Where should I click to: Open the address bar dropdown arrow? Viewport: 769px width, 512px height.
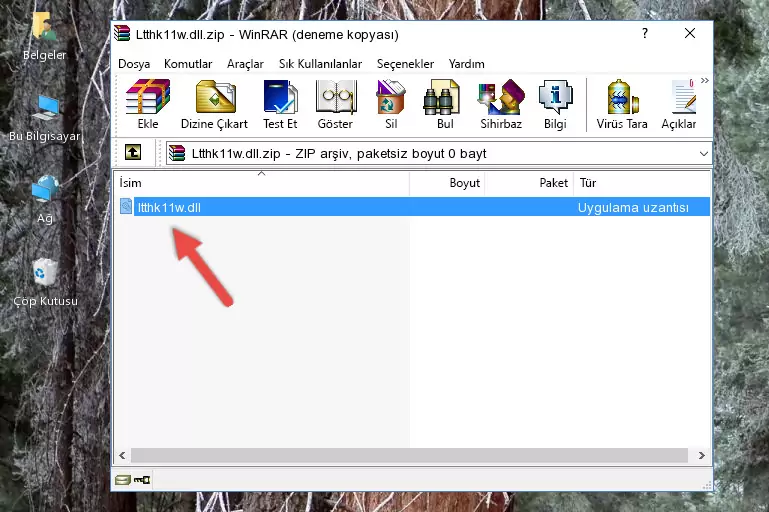704,154
